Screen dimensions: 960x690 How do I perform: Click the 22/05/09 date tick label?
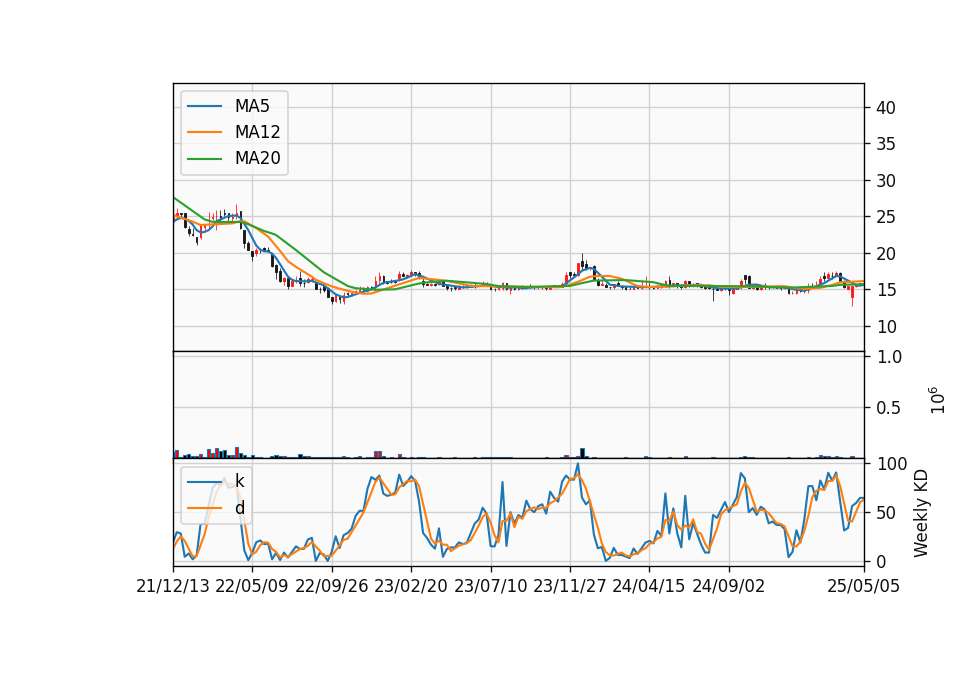pyautogui.click(x=252, y=586)
